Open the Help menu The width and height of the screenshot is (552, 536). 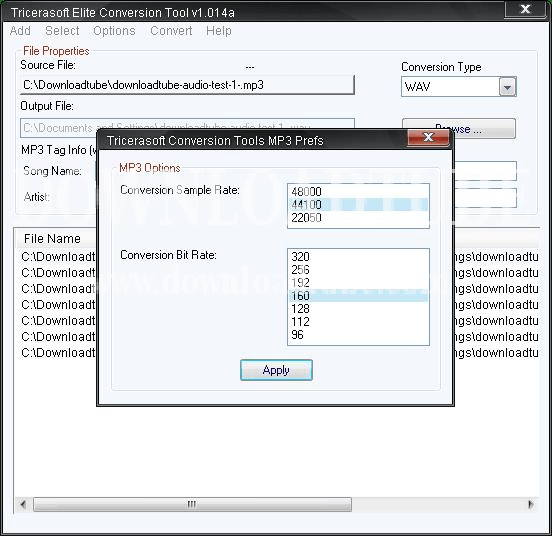[219, 31]
